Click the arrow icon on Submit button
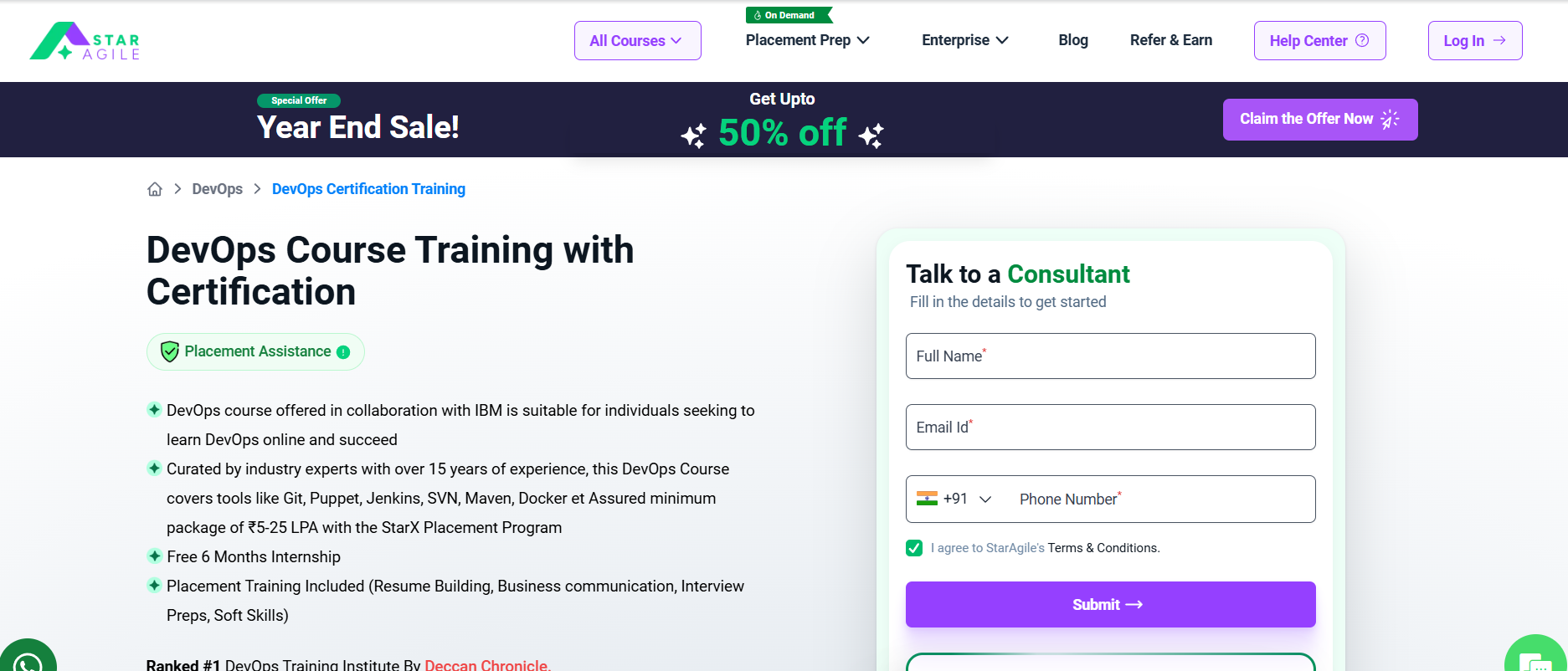Screen dimensions: 1568x671 pos(1134,605)
